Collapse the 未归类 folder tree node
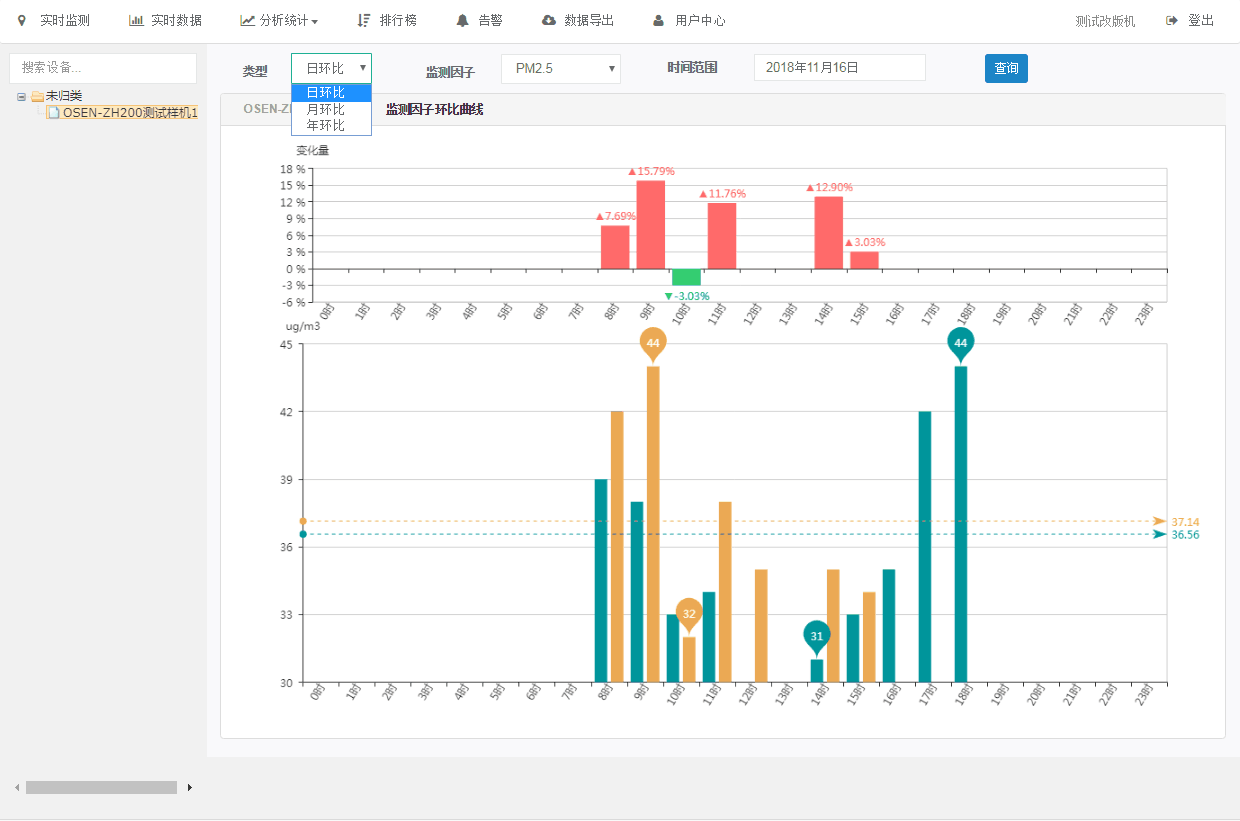Image resolution: width=1240 pixels, height=821 pixels. [21, 96]
